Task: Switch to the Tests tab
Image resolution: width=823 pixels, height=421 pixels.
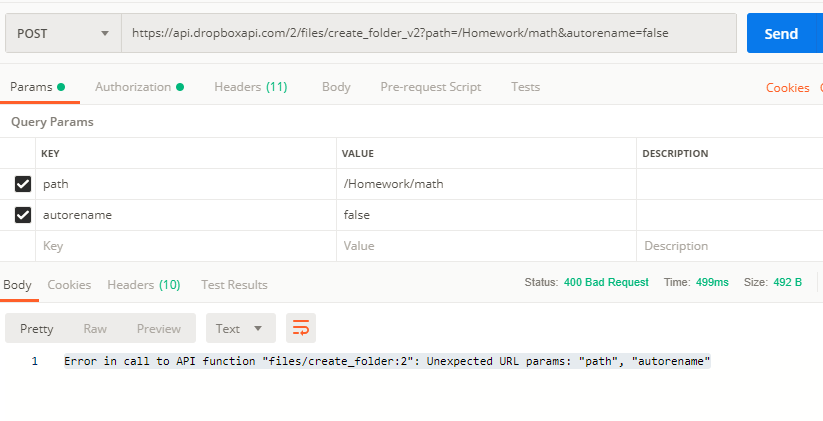Action: point(527,87)
